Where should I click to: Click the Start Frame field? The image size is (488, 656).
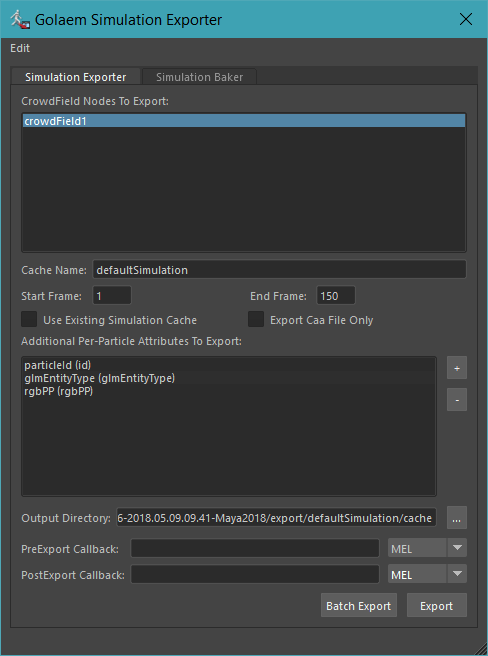click(x=112, y=296)
